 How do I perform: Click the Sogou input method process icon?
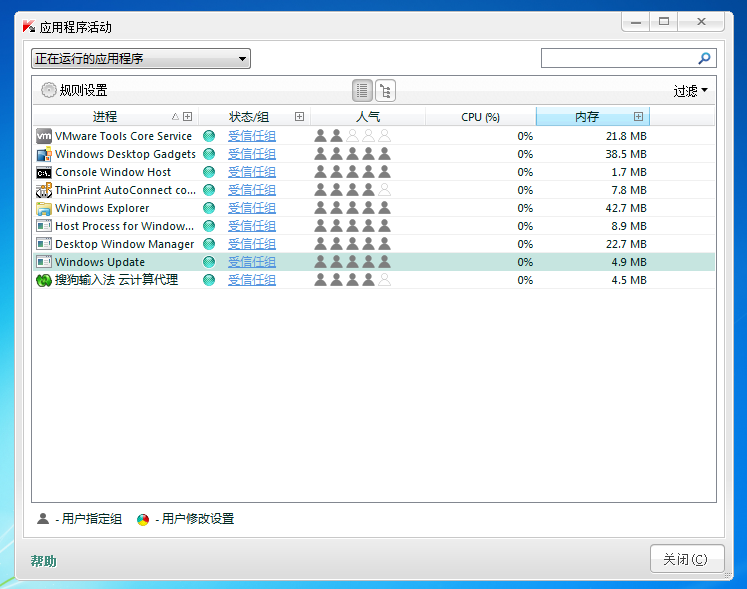pos(43,280)
